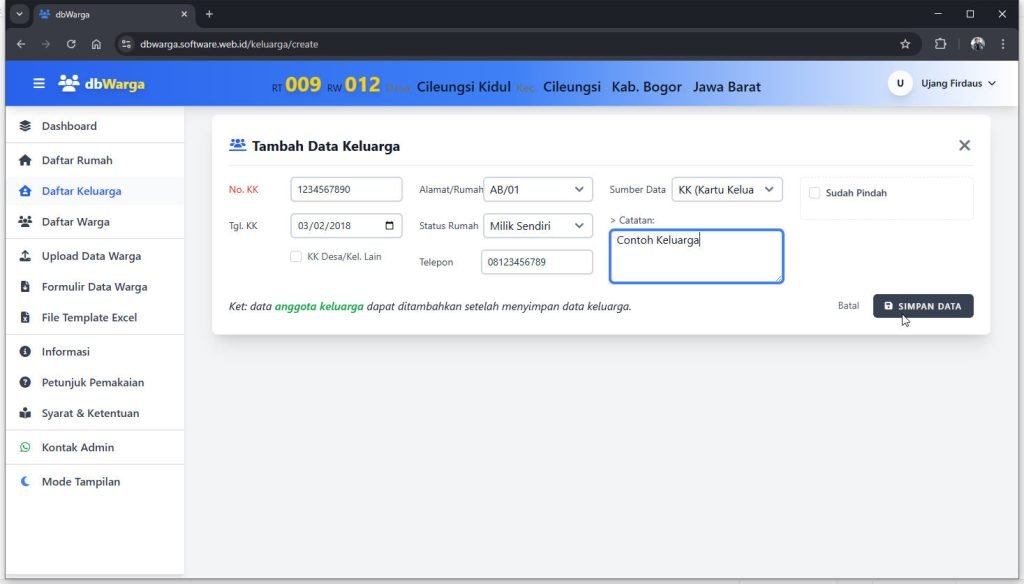1024x584 pixels.
Task: Tick the Sudah Pindah checkbox
Action: tap(814, 193)
